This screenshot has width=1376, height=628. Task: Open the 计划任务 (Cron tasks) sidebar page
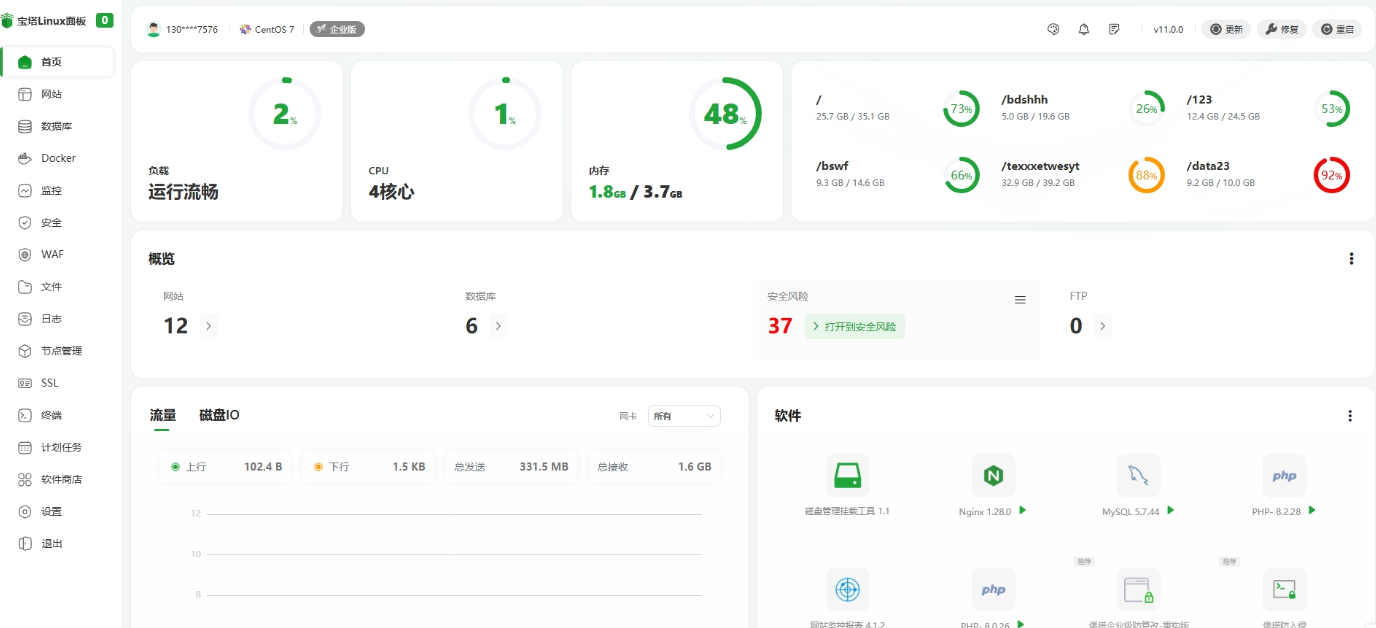click(x=58, y=447)
